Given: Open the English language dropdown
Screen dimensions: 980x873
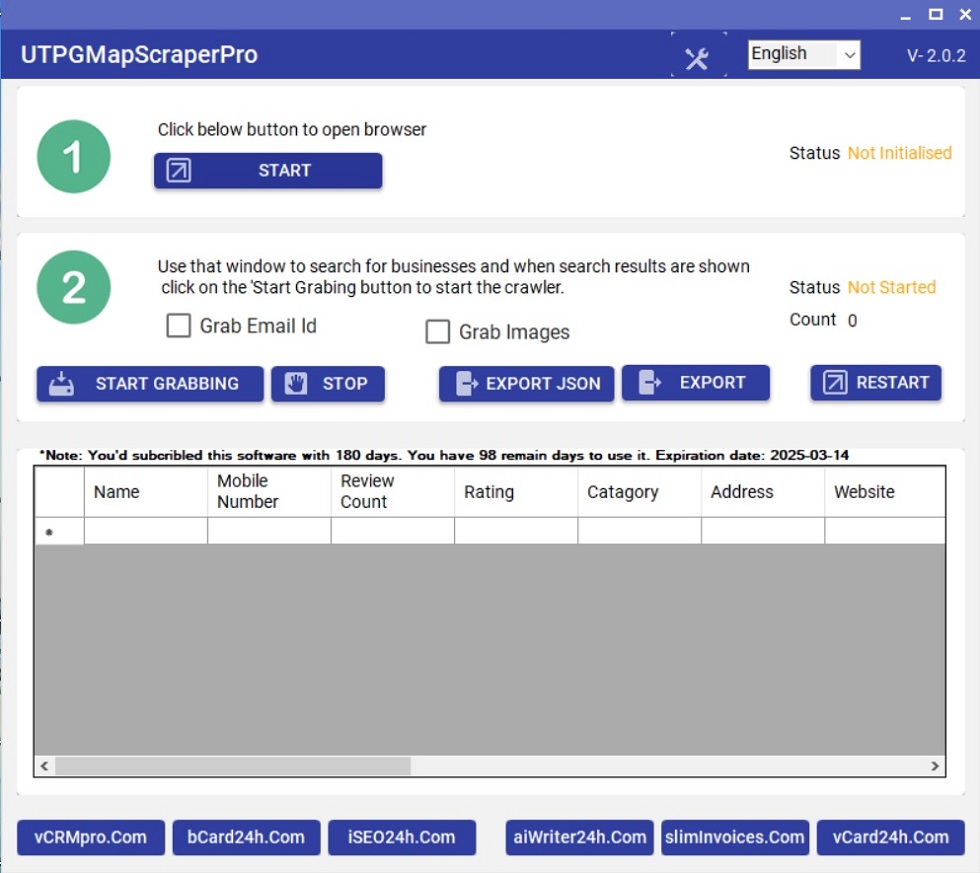Looking at the screenshot, I should [x=804, y=55].
